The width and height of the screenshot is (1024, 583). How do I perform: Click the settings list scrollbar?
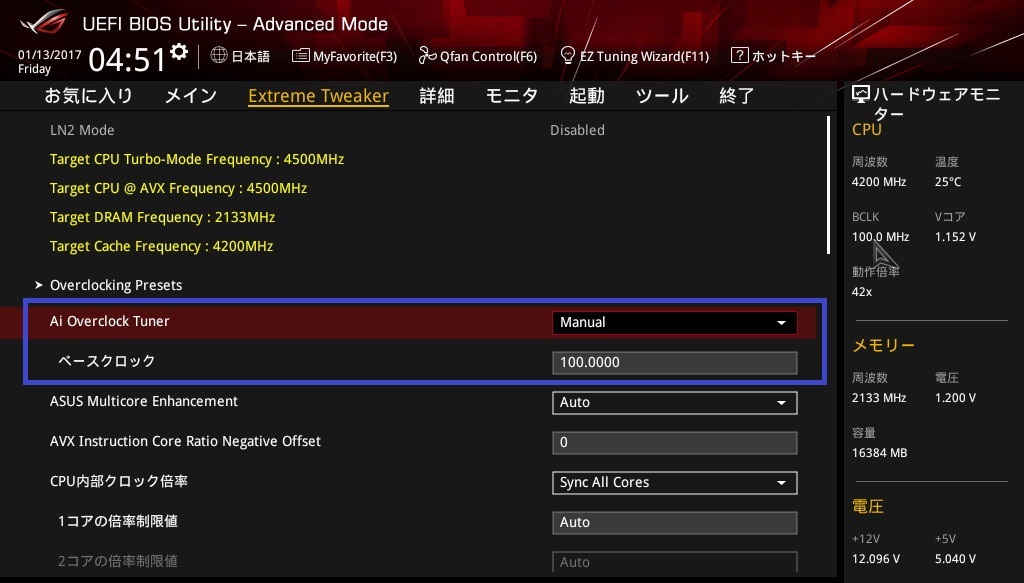(828, 185)
